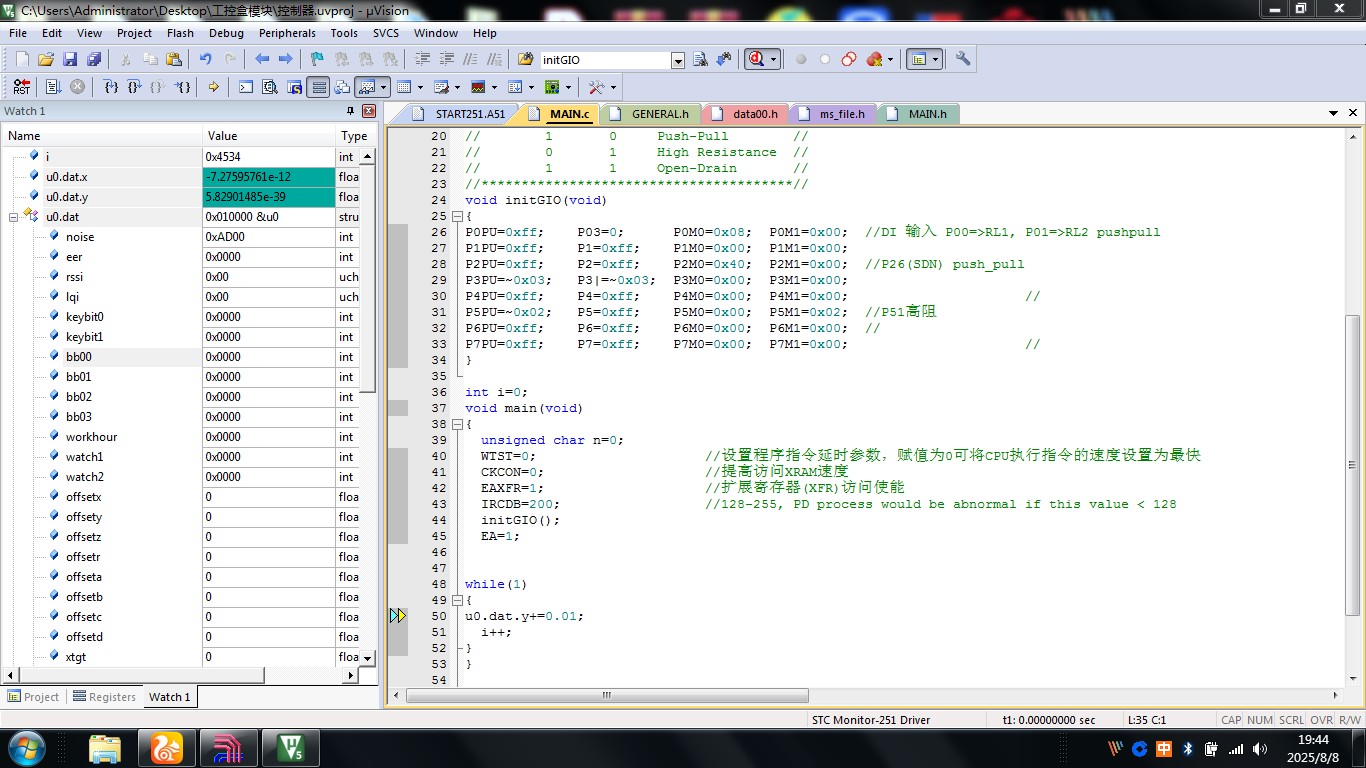Image resolution: width=1366 pixels, height=768 pixels.
Task: Switch to the Registers bottom tab
Action: click(104, 697)
